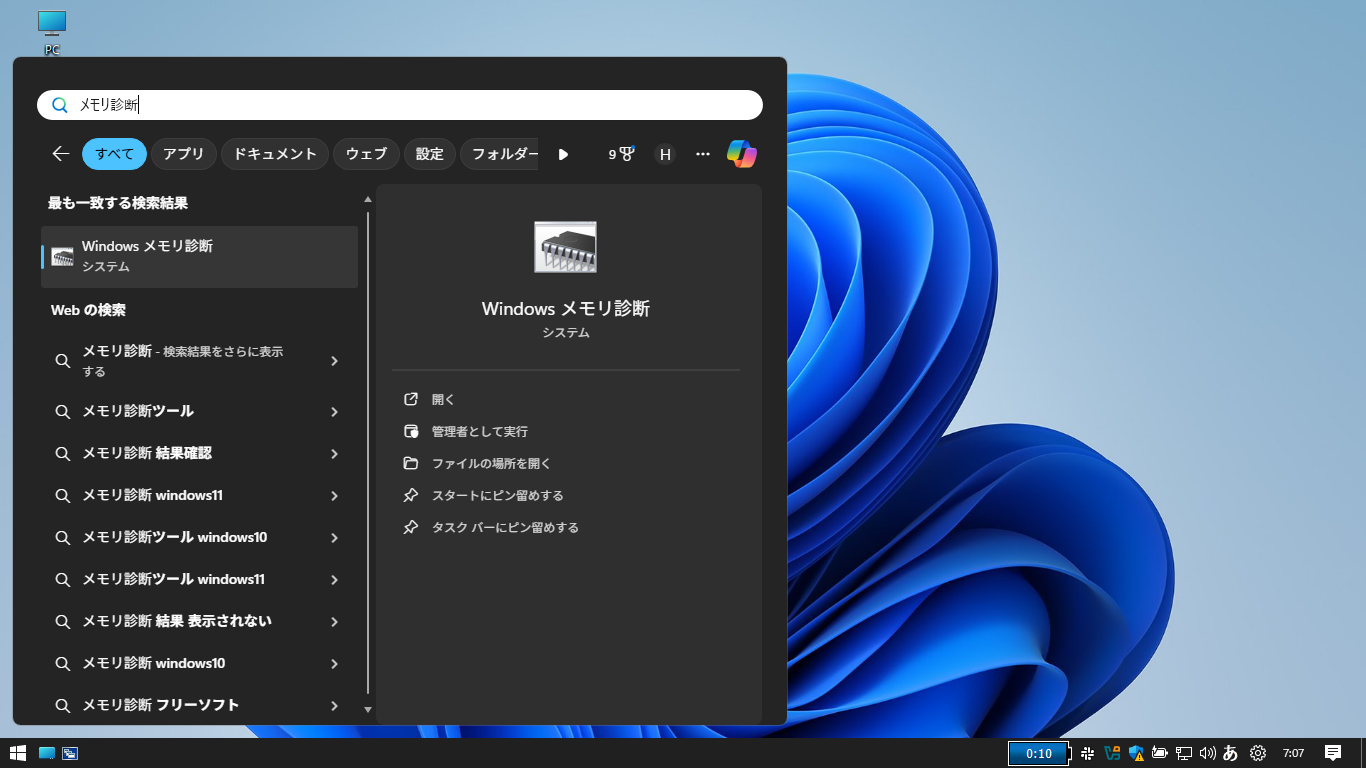Open the network tray icon

[1184, 753]
